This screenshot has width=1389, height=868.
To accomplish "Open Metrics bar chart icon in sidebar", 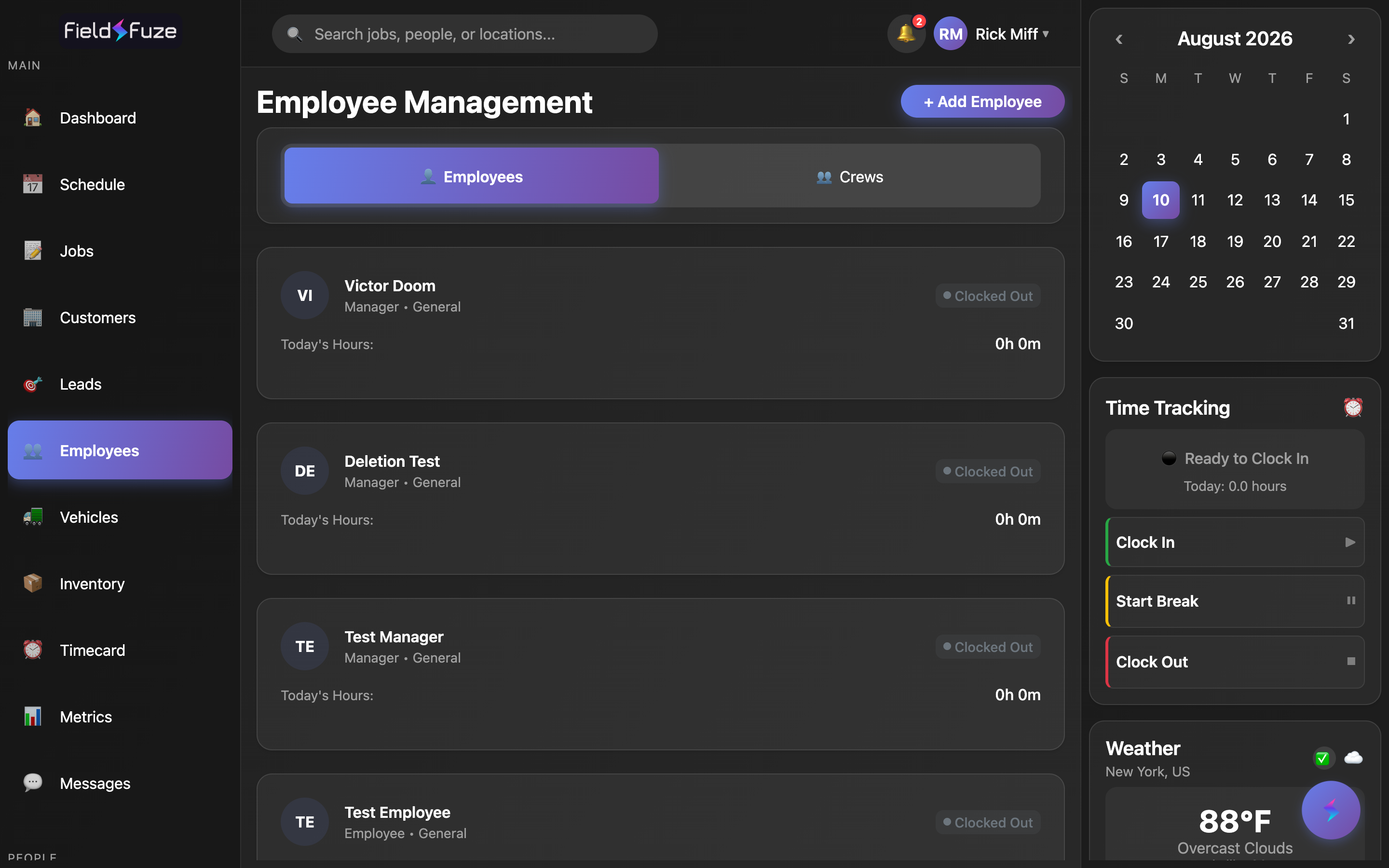I will click(33, 717).
